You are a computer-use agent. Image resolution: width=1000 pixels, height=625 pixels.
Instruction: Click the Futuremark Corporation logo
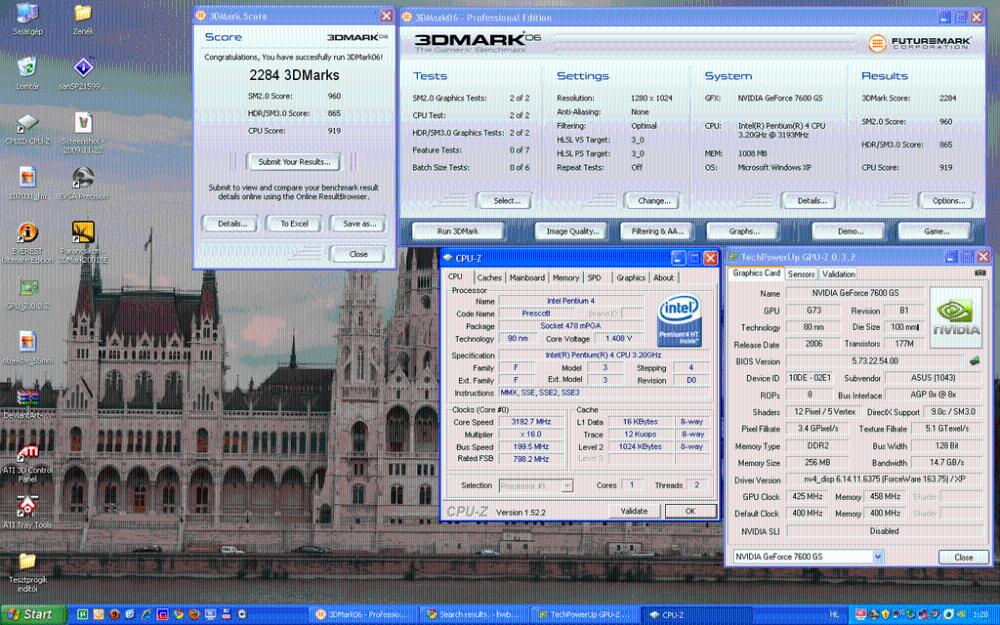tap(920, 43)
